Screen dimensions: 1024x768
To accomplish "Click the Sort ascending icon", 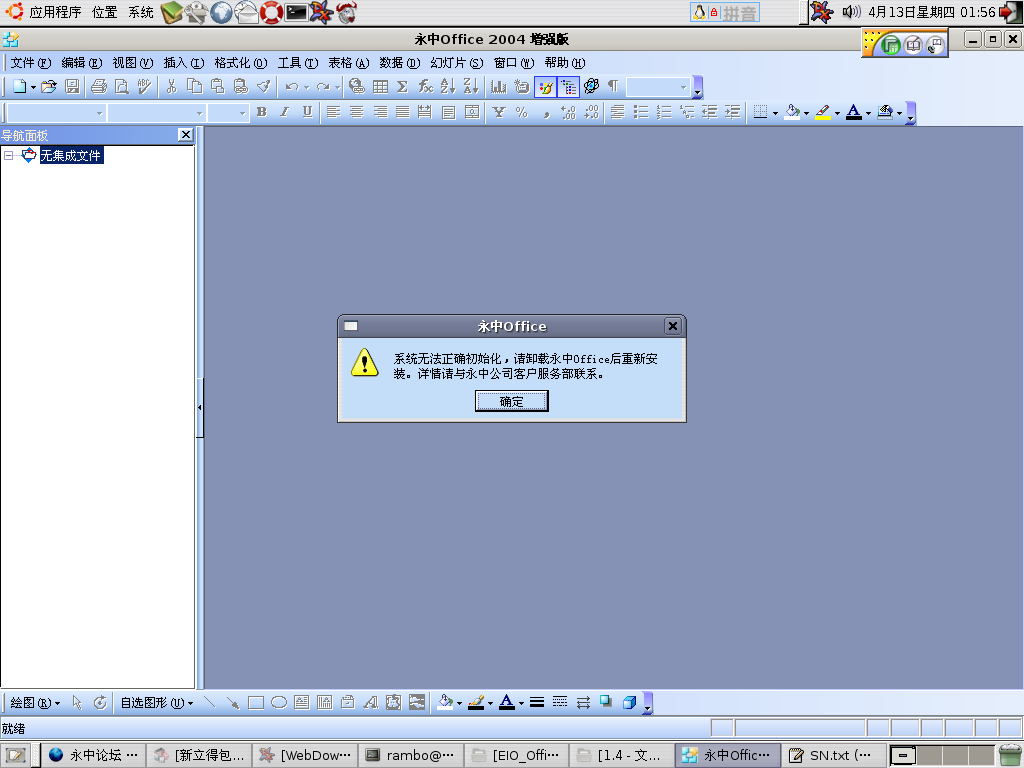I will click(448, 86).
